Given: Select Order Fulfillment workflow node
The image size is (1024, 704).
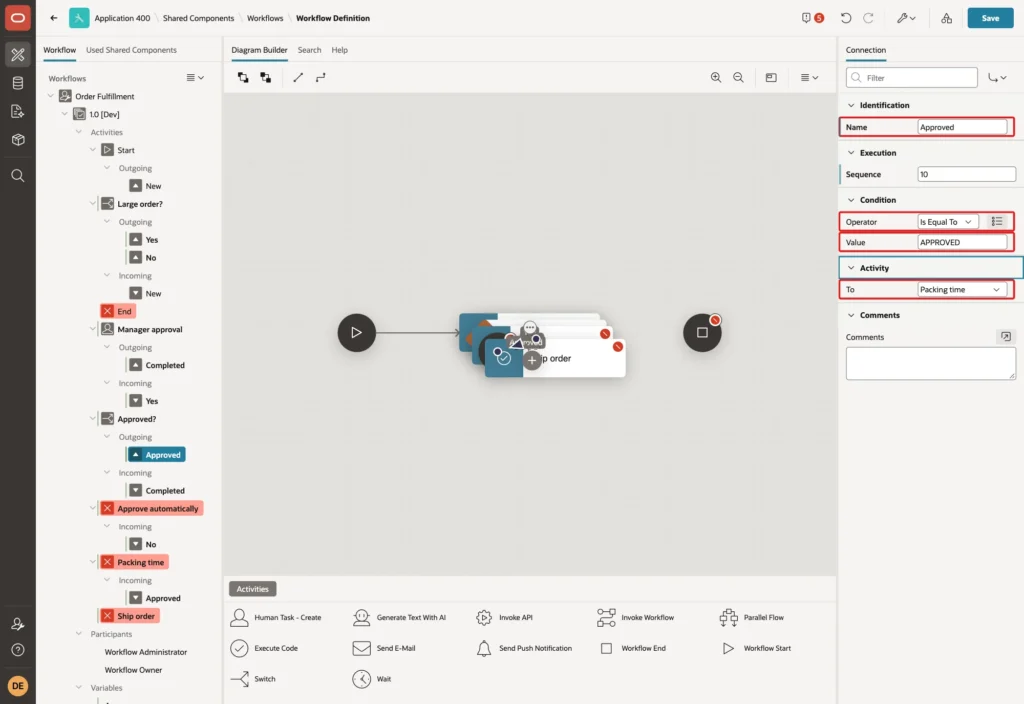Looking at the screenshot, I should pos(104,96).
